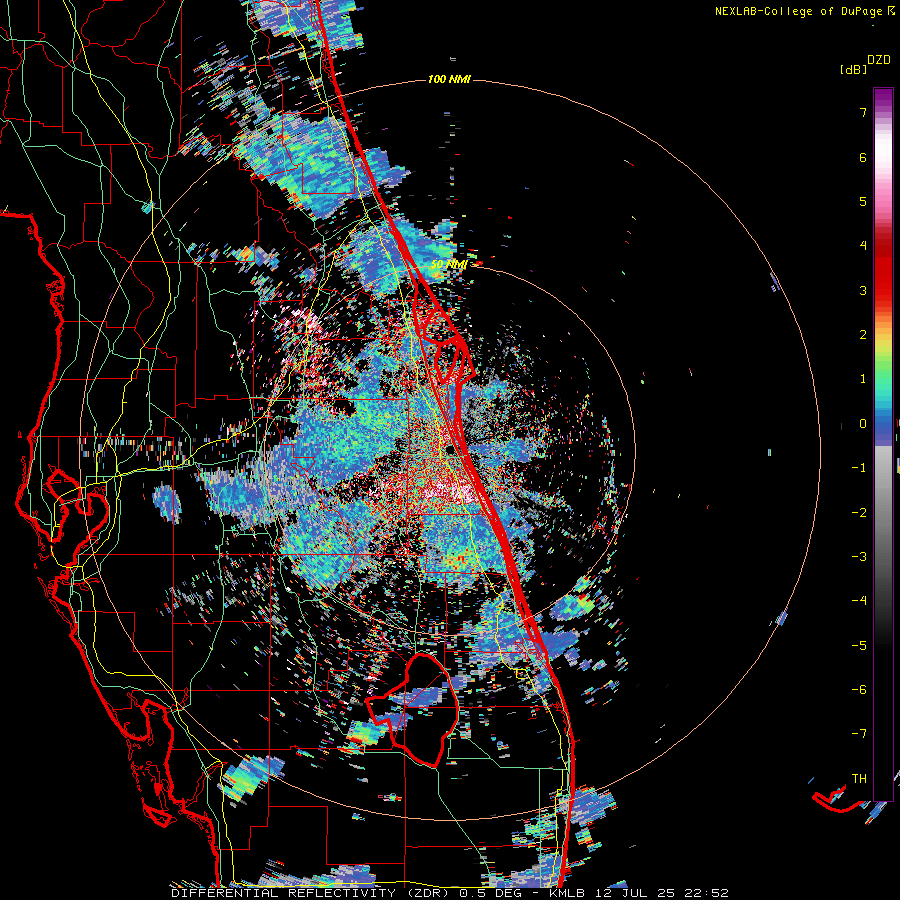Click the 22:52 time stamp

pyautogui.click(x=705, y=893)
